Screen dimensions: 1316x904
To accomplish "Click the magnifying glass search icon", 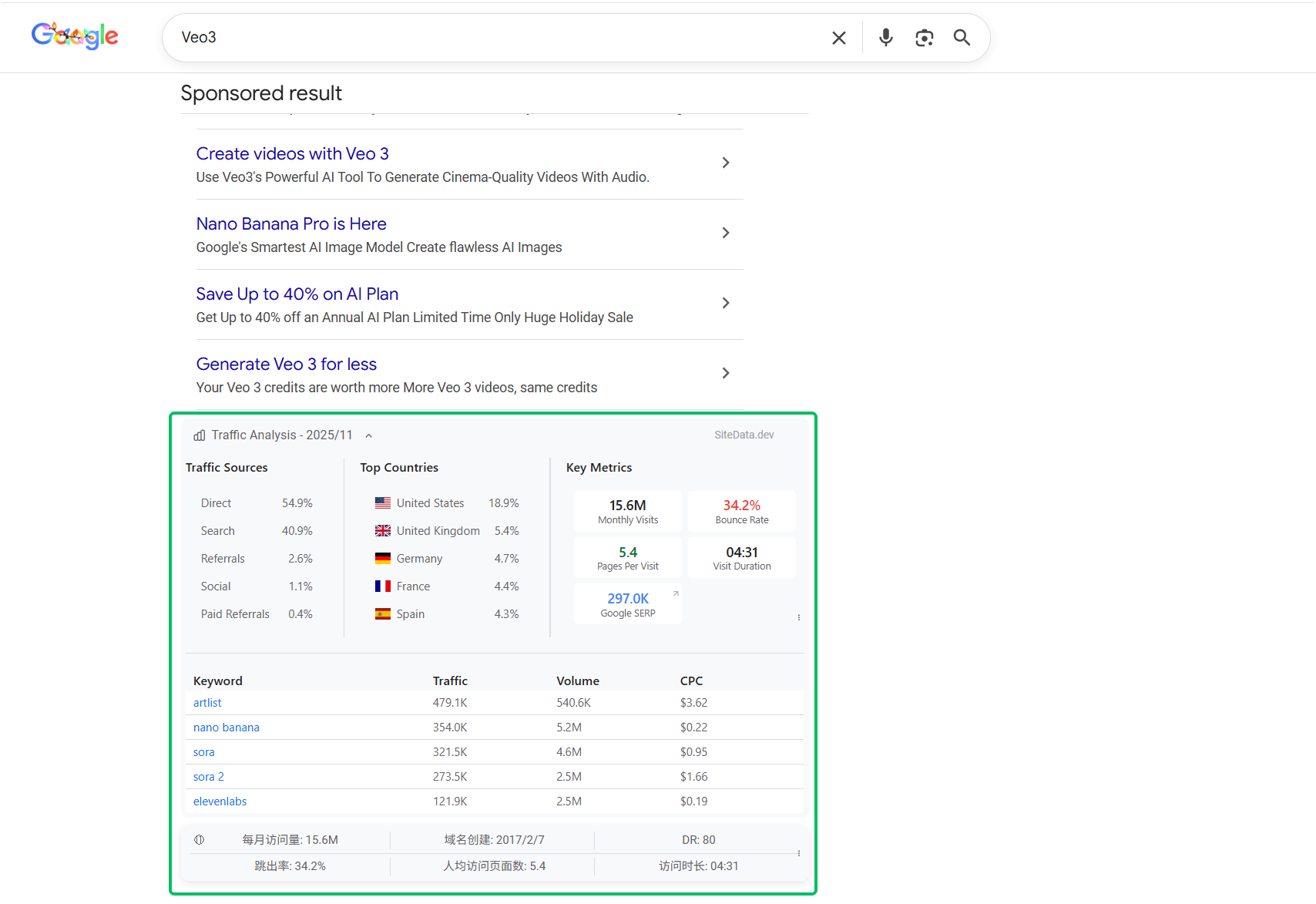I will coord(962,37).
